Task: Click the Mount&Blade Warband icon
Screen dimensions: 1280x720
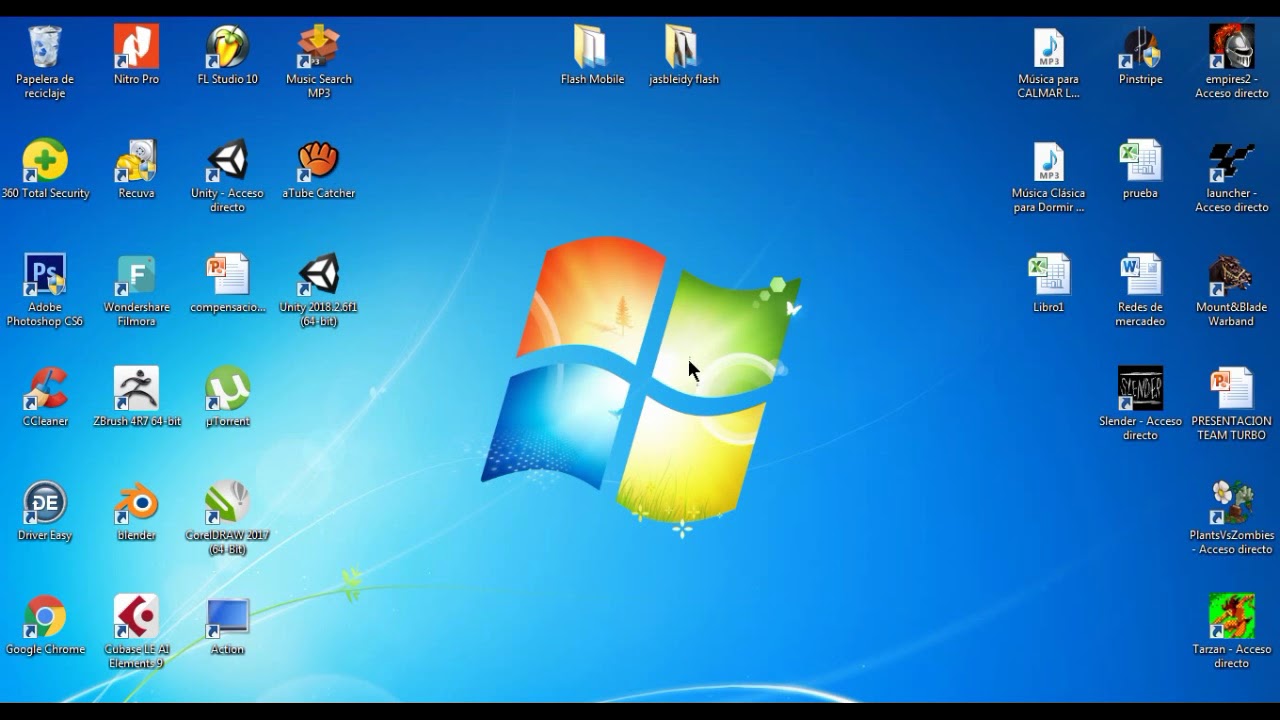Action: tap(1231, 275)
